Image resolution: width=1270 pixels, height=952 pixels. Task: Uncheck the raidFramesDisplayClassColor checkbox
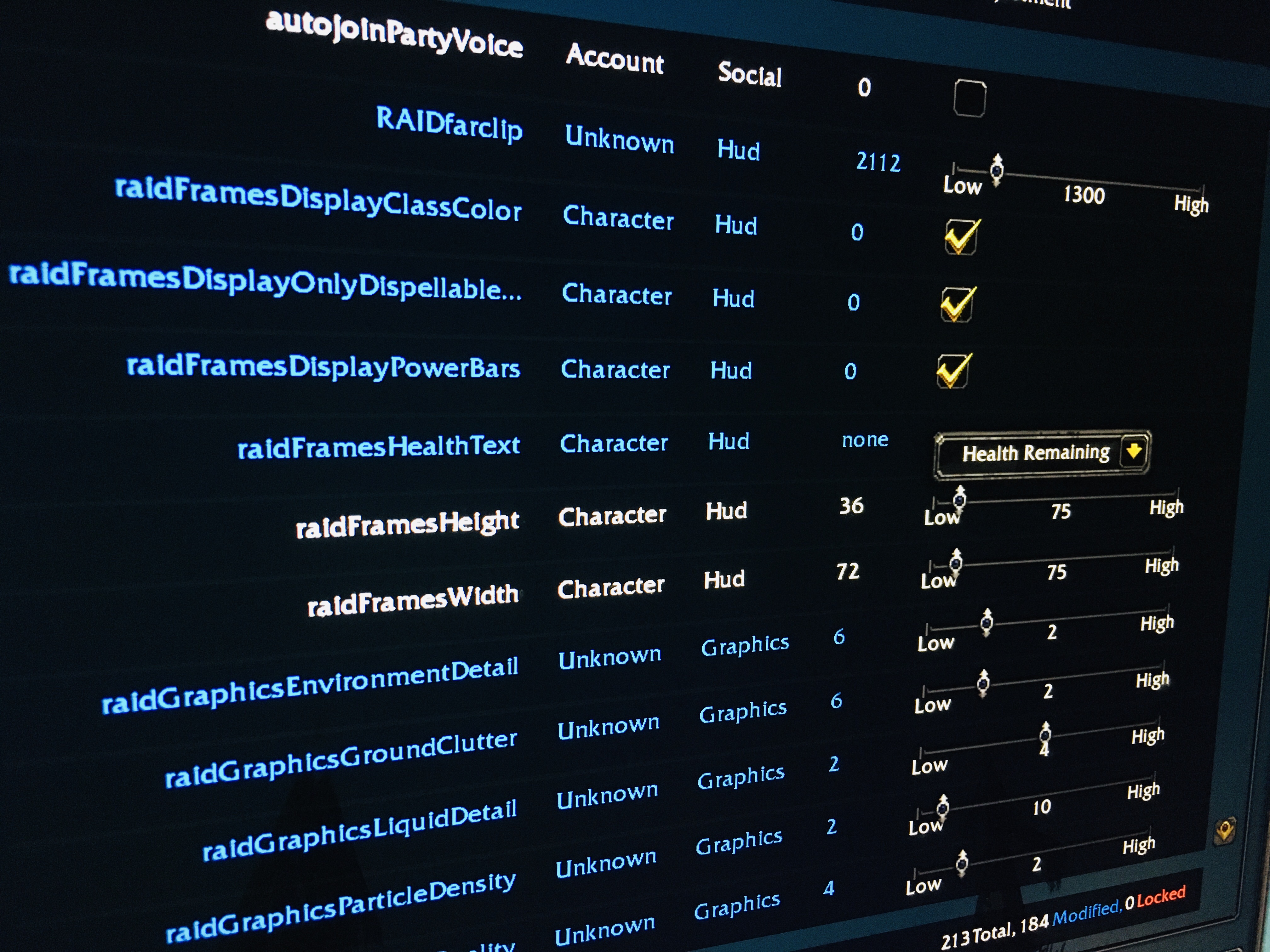(x=961, y=236)
